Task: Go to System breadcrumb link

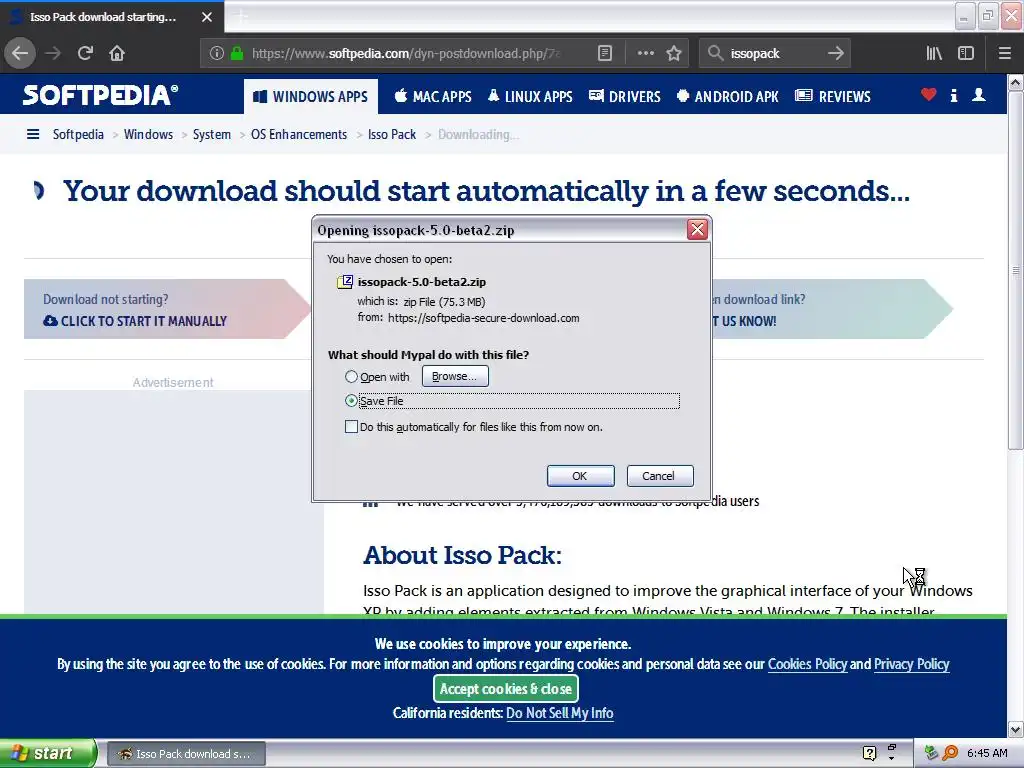Action: pyautogui.click(x=212, y=135)
